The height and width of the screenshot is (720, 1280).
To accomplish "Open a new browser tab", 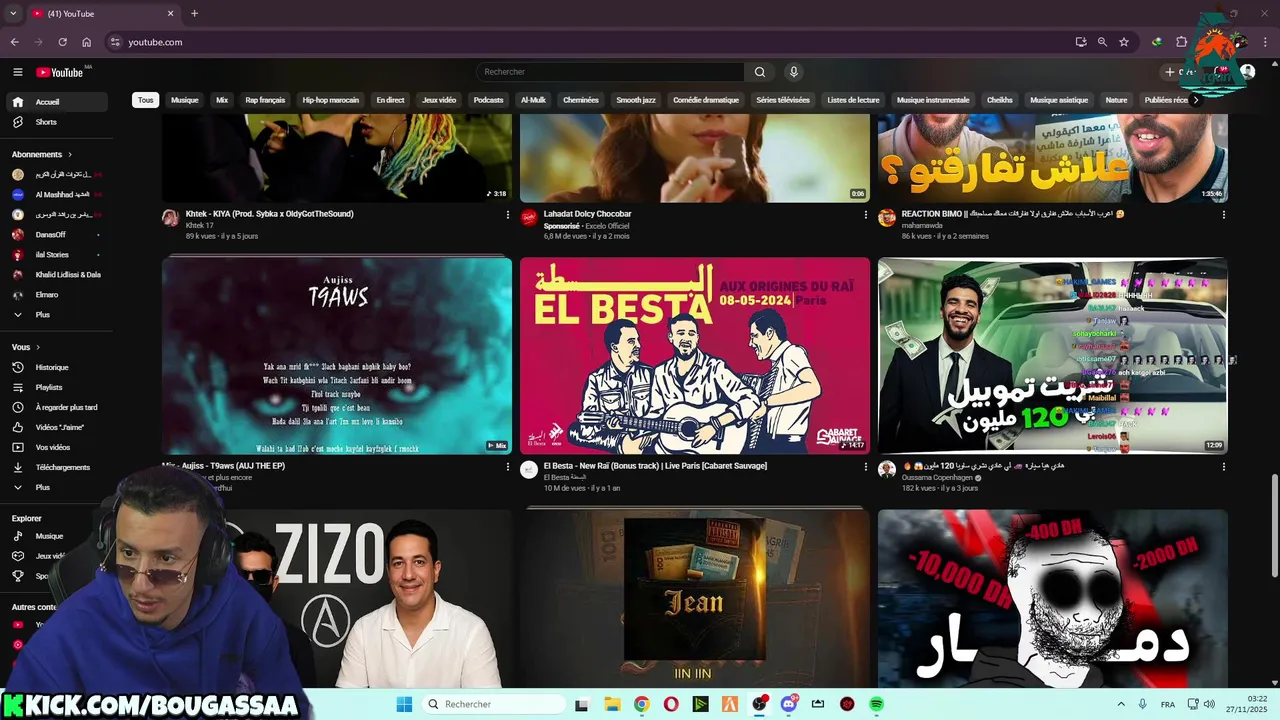I will pyautogui.click(x=194, y=14).
